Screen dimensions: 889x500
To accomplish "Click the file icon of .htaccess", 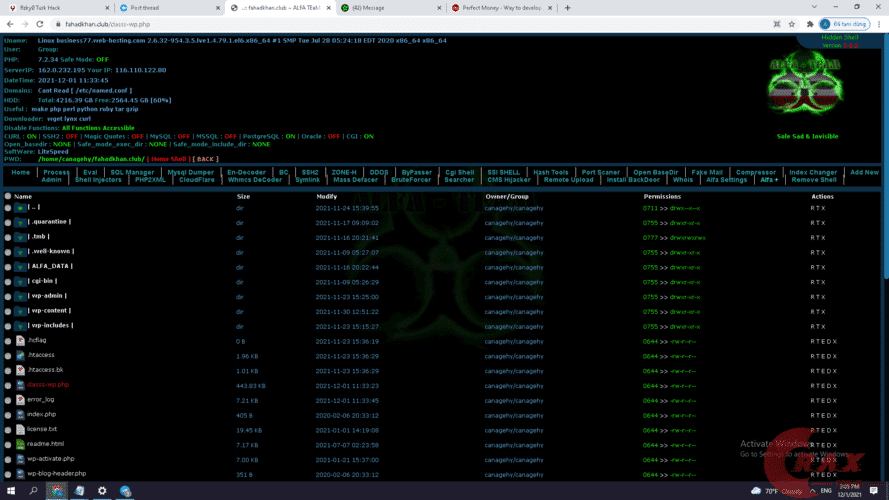I will coord(20,355).
